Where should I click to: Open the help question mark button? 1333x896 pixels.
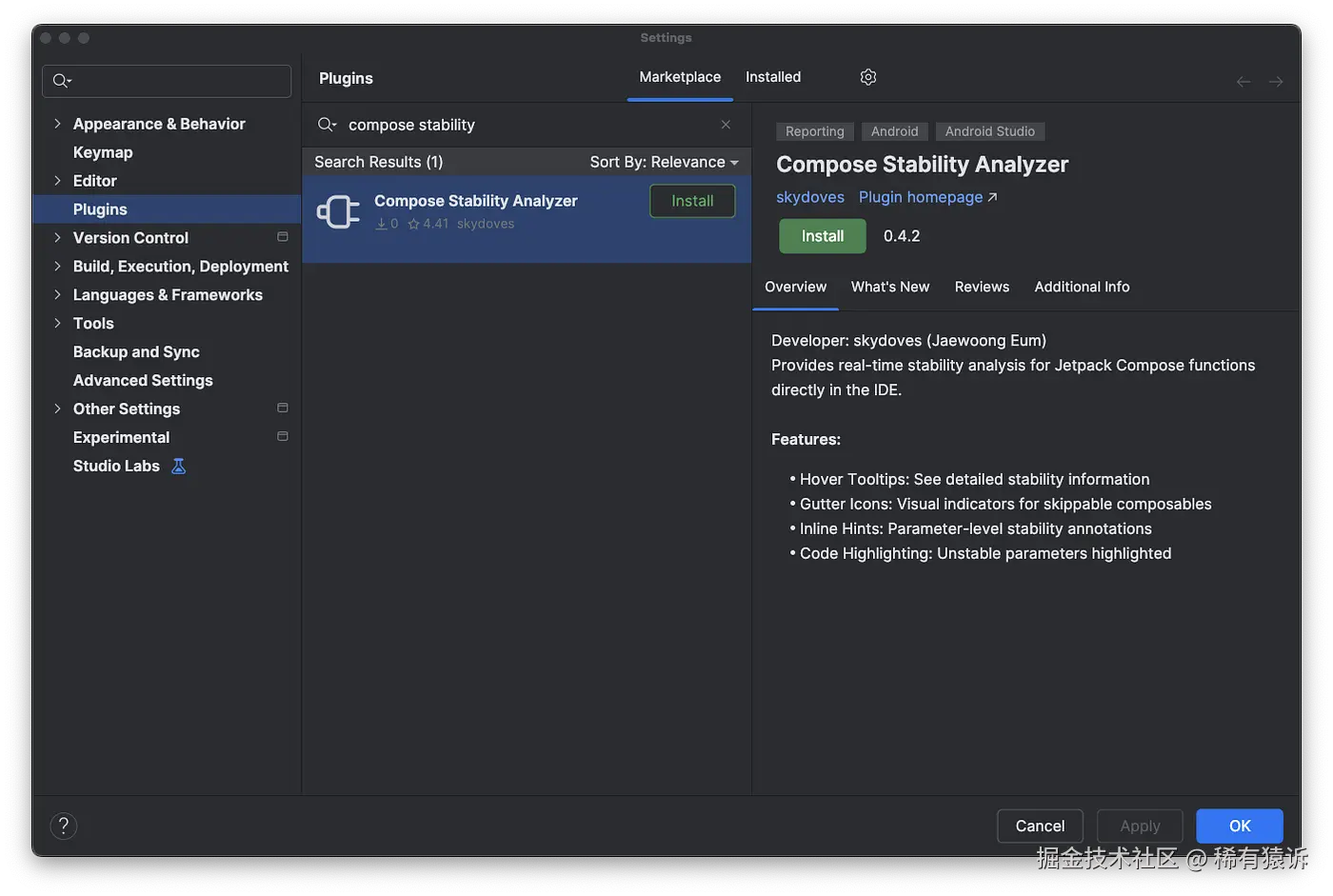(x=63, y=826)
